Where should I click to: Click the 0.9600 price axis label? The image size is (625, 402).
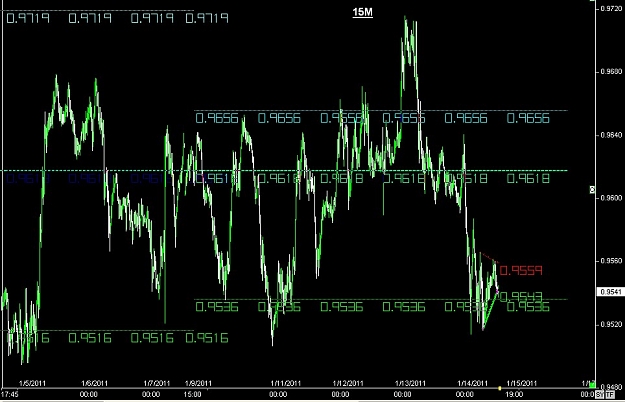pyautogui.click(x=612, y=198)
